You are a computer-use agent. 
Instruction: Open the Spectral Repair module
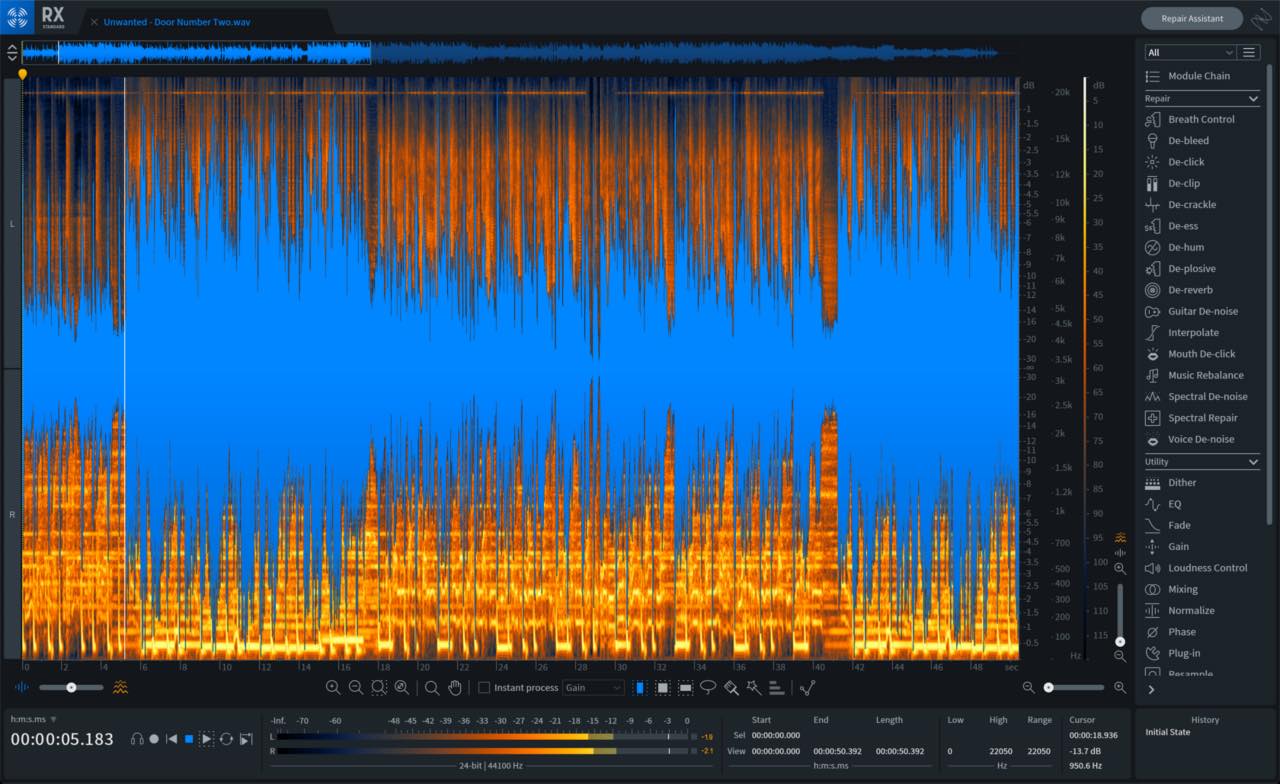click(x=1202, y=418)
